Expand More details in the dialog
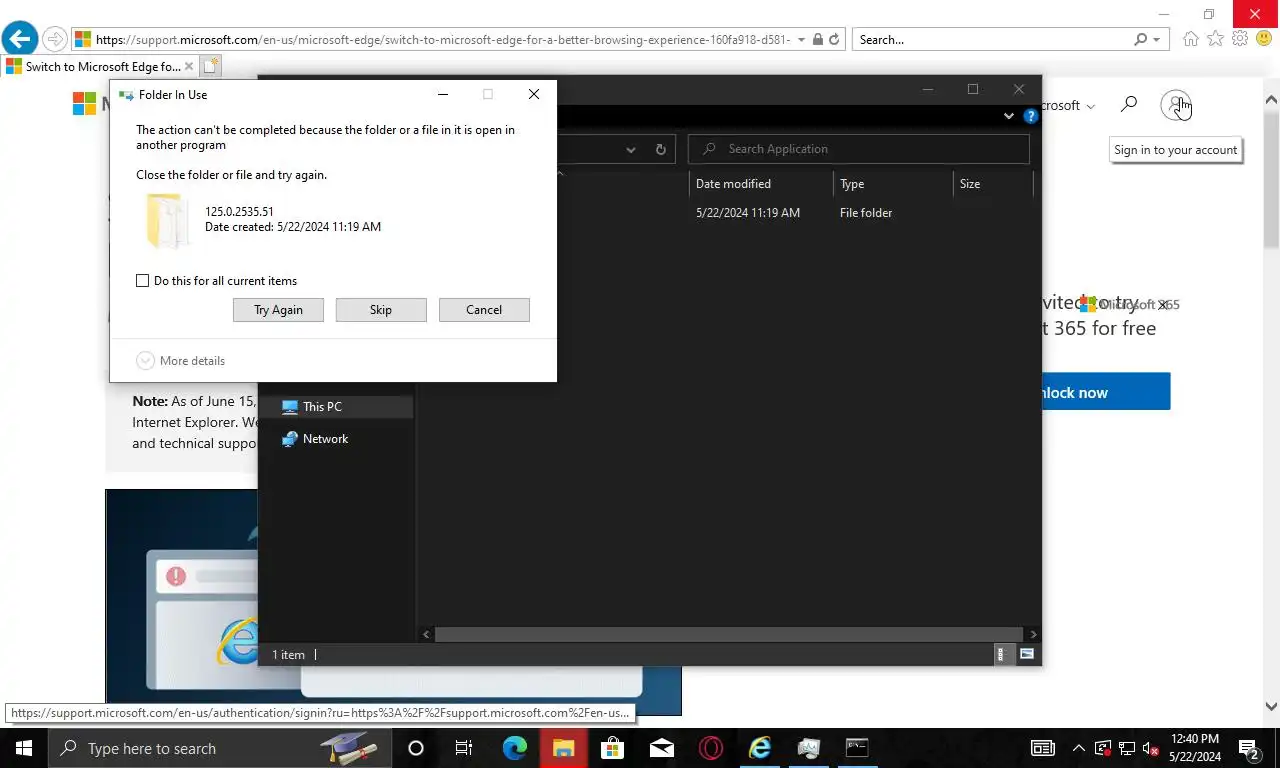 (181, 361)
